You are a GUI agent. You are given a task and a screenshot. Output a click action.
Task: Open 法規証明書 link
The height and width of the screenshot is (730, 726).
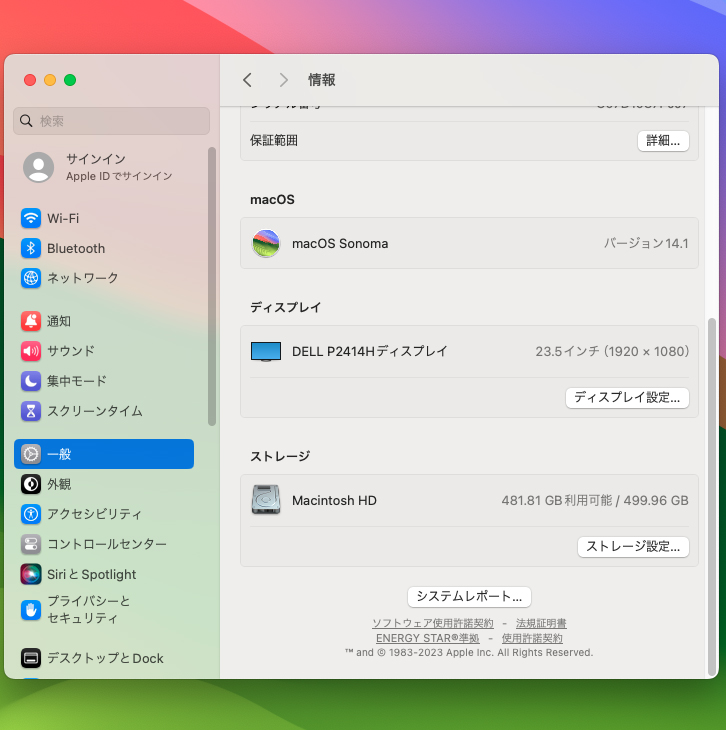point(541,623)
